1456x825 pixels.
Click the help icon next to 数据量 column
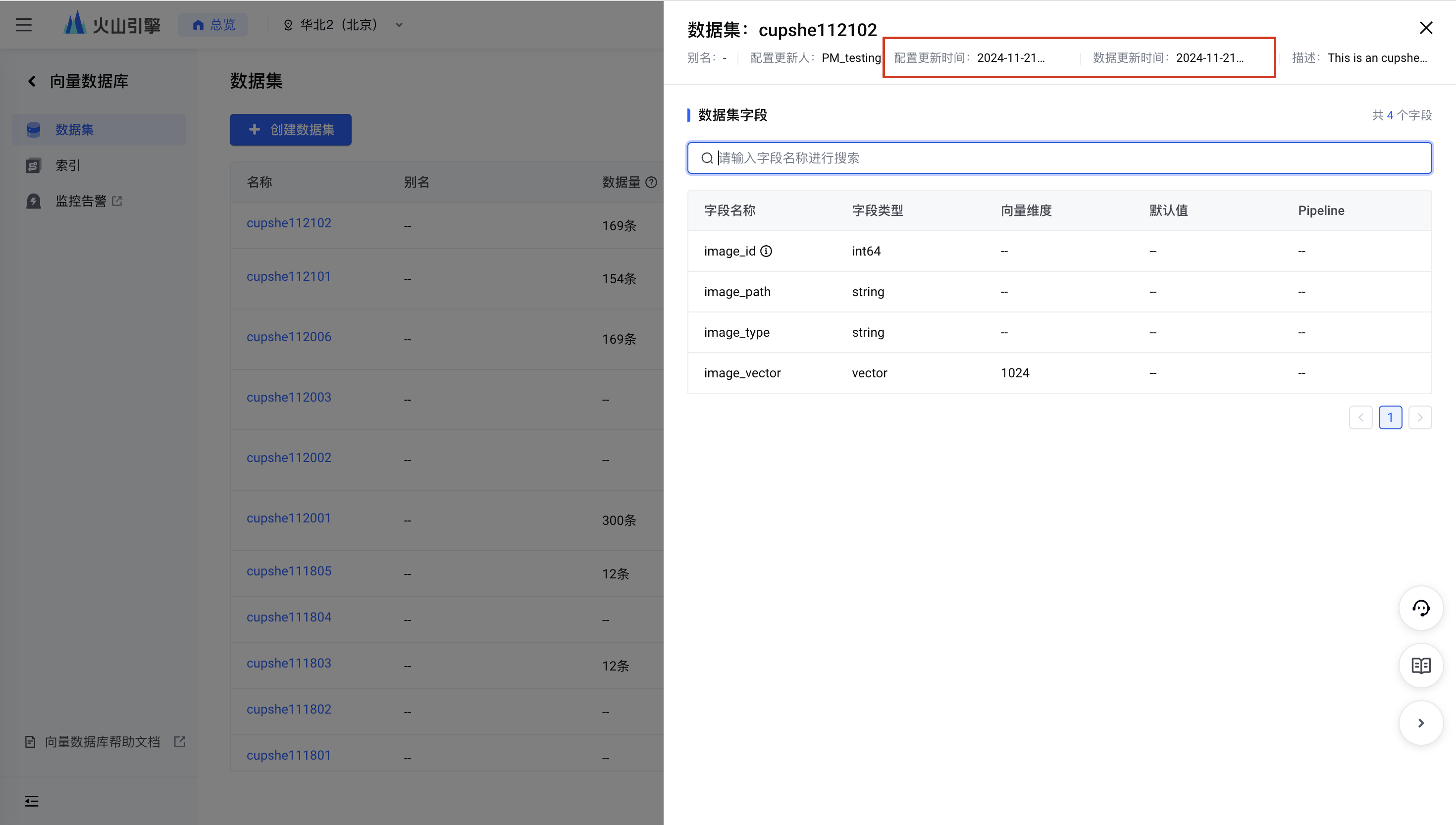[x=651, y=182]
